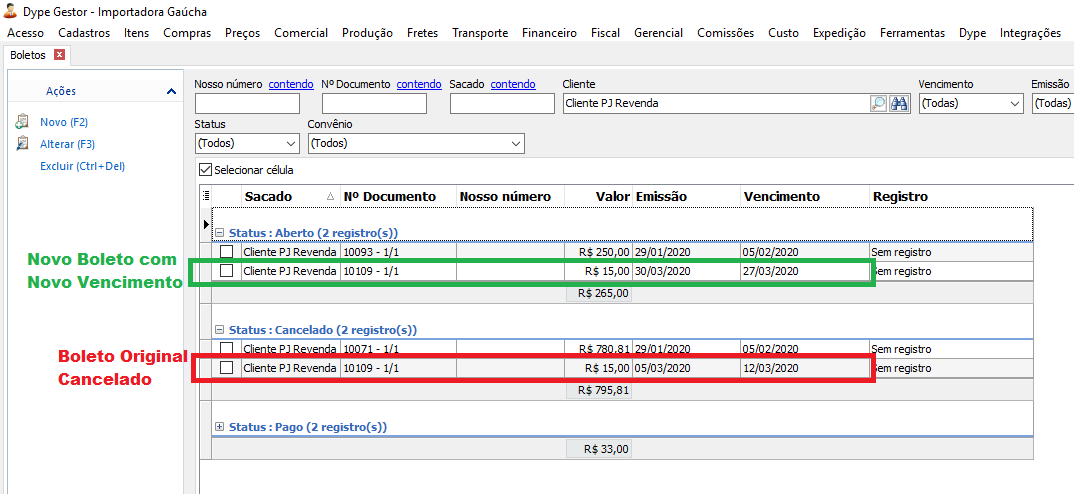Collapse the Status : Cancelado group
This screenshot has width=1074, height=494.
tap(220, 330)
